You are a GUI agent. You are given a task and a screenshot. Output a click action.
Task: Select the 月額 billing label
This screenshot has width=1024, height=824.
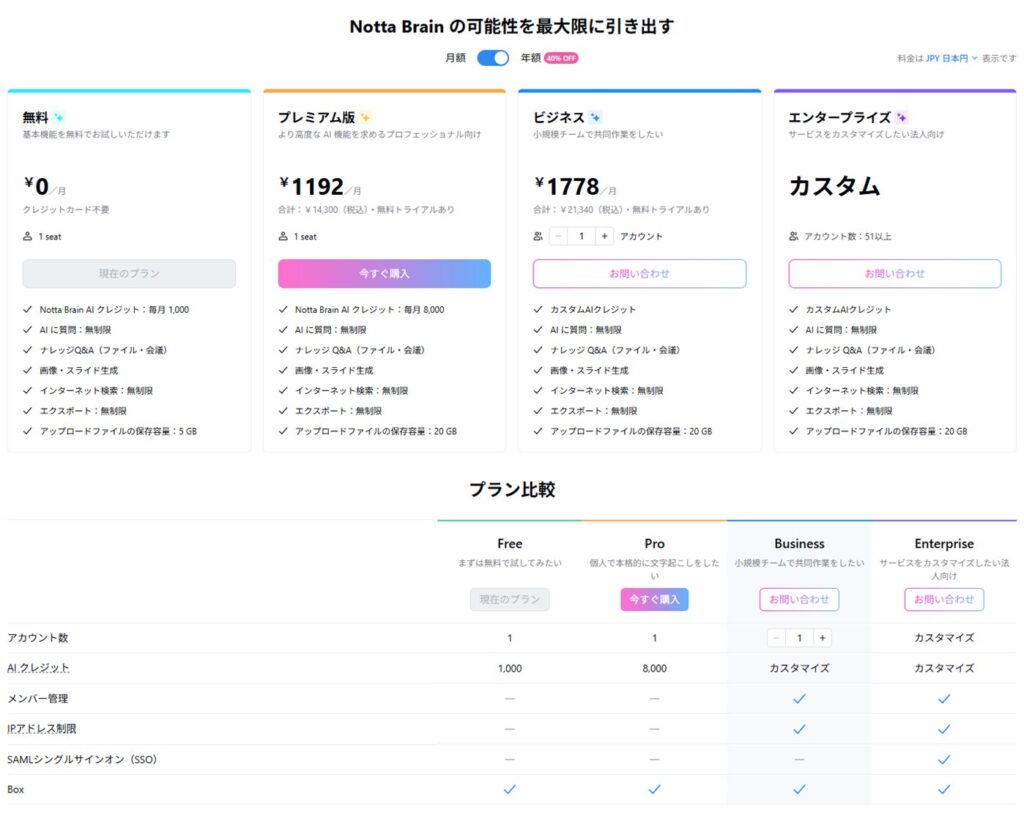point(455,58)
